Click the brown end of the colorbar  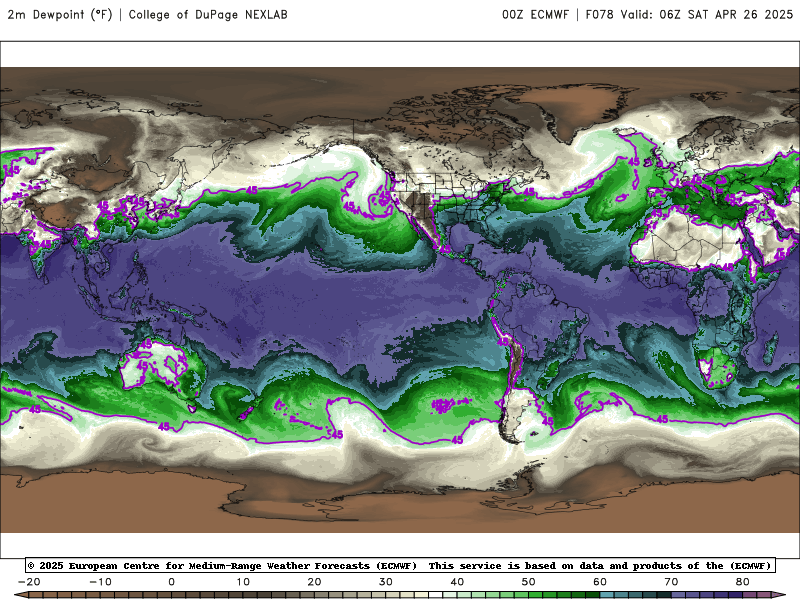(20, 595)
